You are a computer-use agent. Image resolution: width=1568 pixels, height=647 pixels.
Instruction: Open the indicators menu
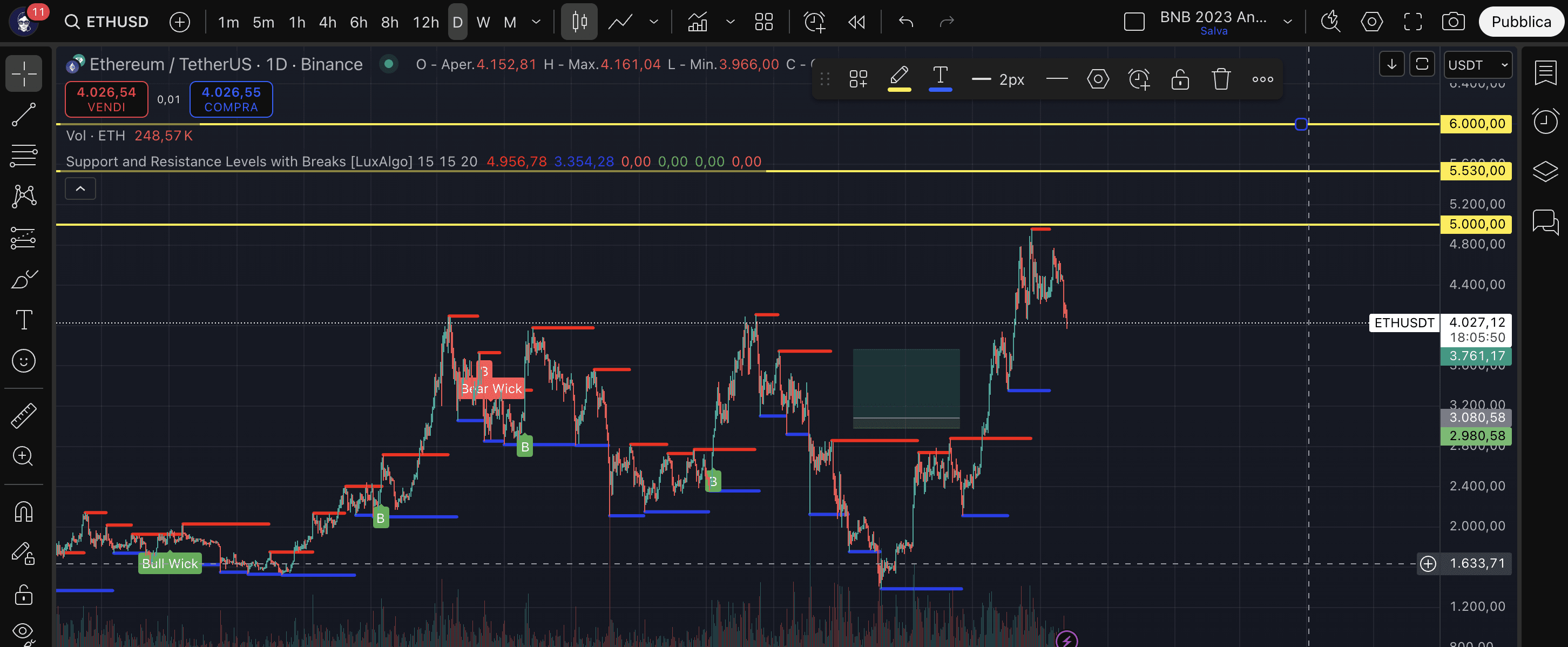coord(698,23)
